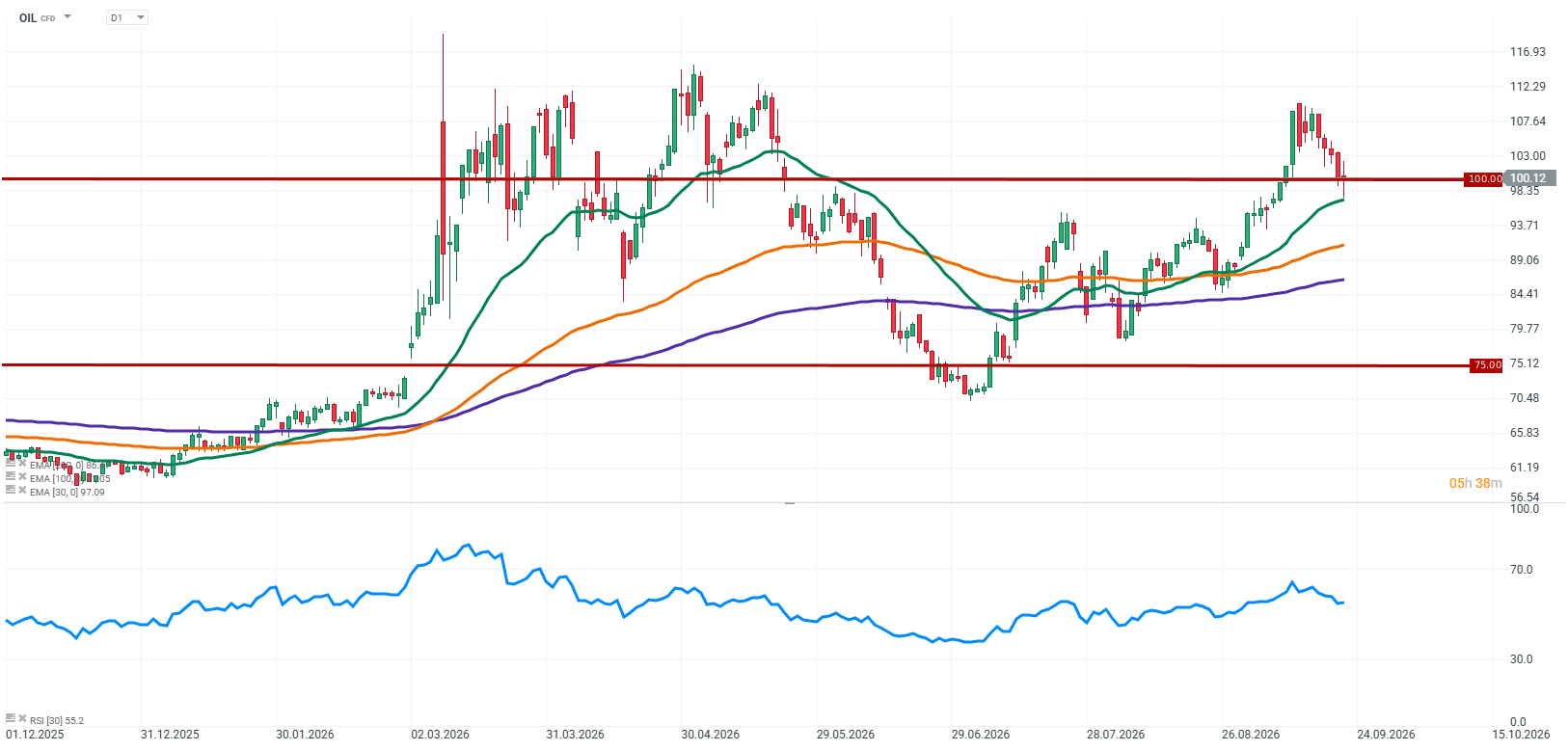Click the 24.09.2026 date axis label
This screenshot has height=751, width=1568.
1386,735
